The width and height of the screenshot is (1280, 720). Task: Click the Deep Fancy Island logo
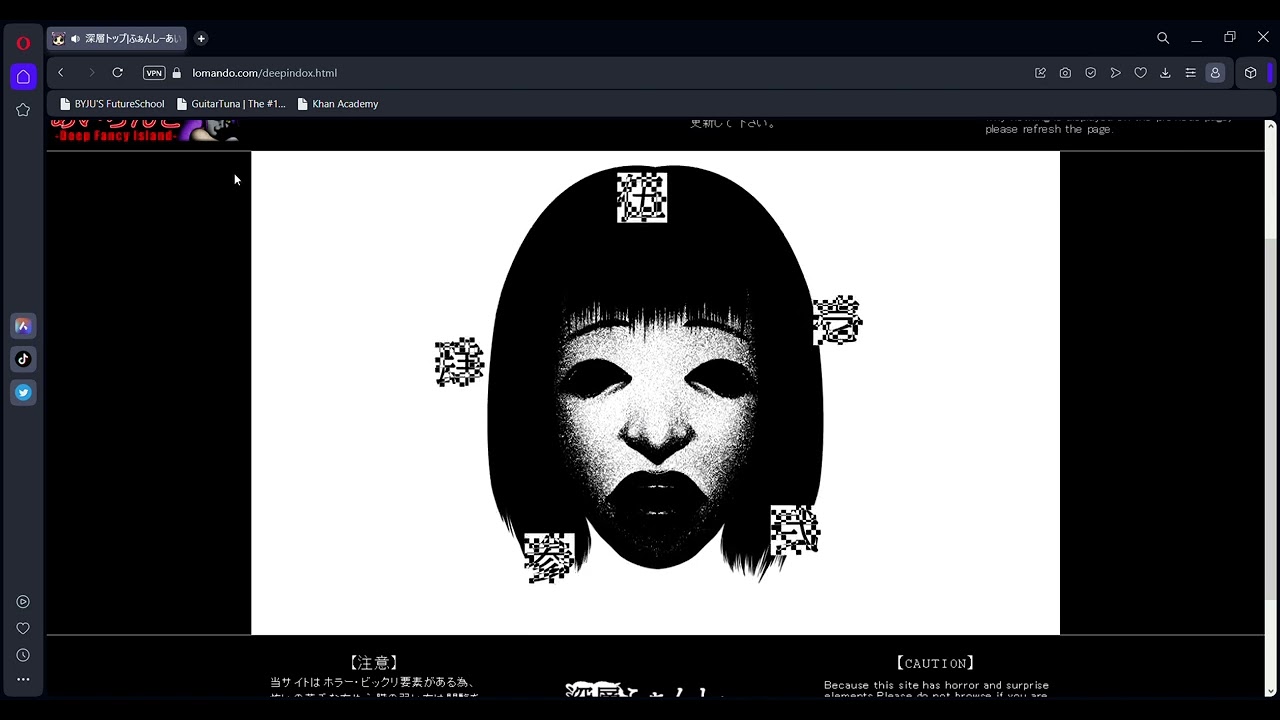click(x=146, y=131)
